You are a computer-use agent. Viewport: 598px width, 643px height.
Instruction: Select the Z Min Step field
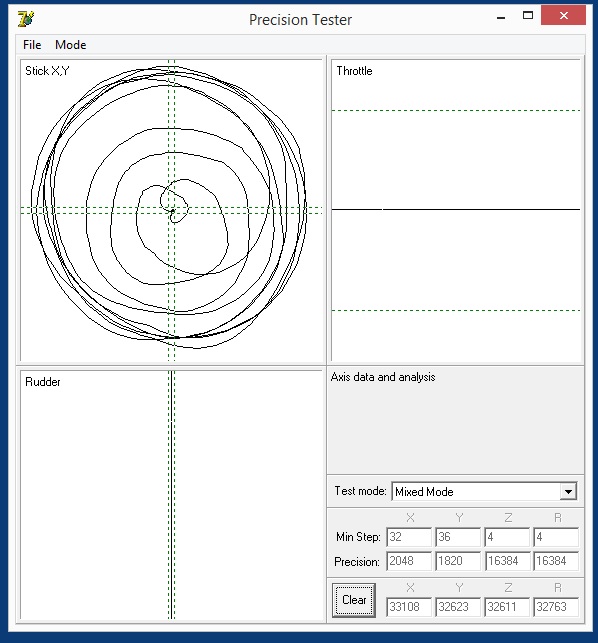507,537
